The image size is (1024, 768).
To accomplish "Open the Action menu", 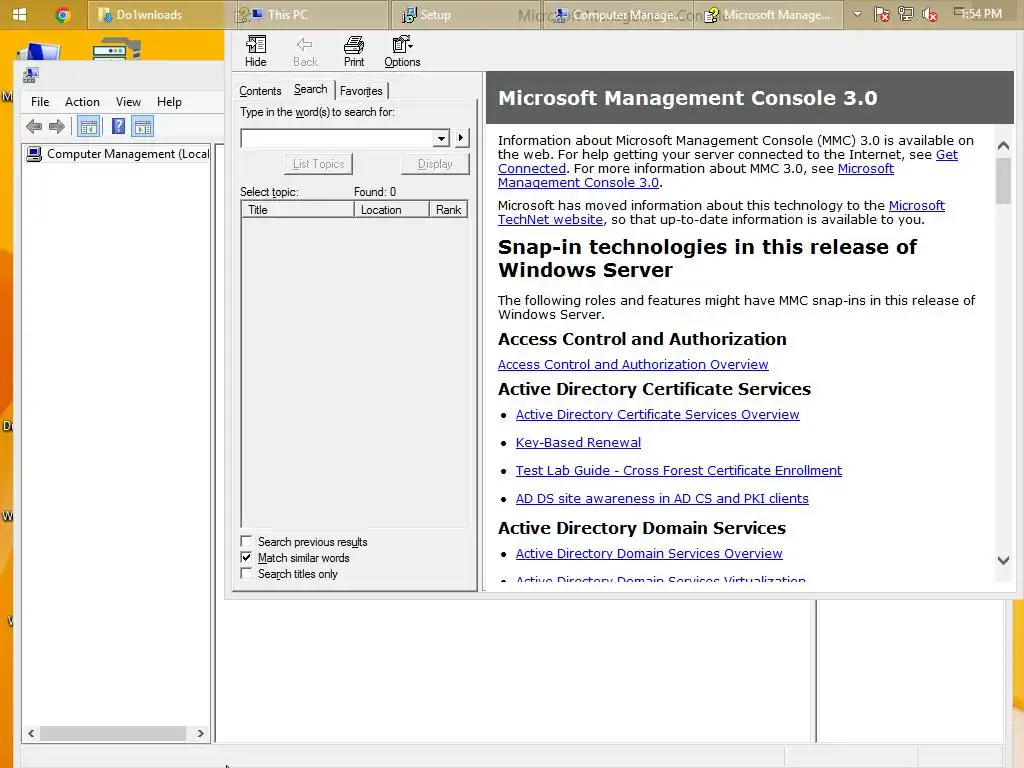I will tap(82, 102).
